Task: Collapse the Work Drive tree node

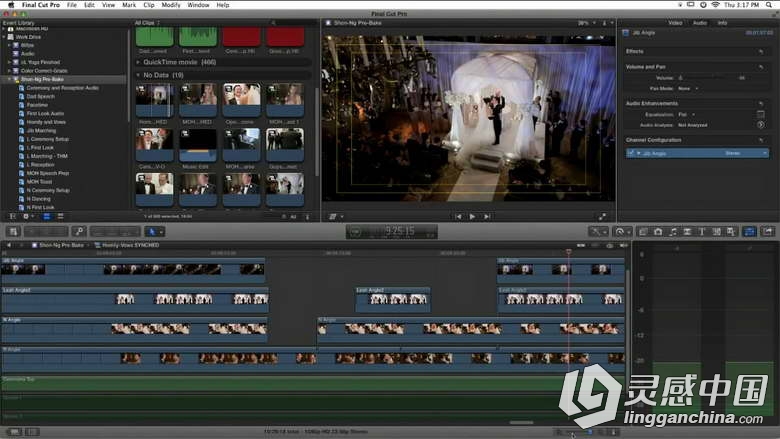Action: click(x=4, y=37)
